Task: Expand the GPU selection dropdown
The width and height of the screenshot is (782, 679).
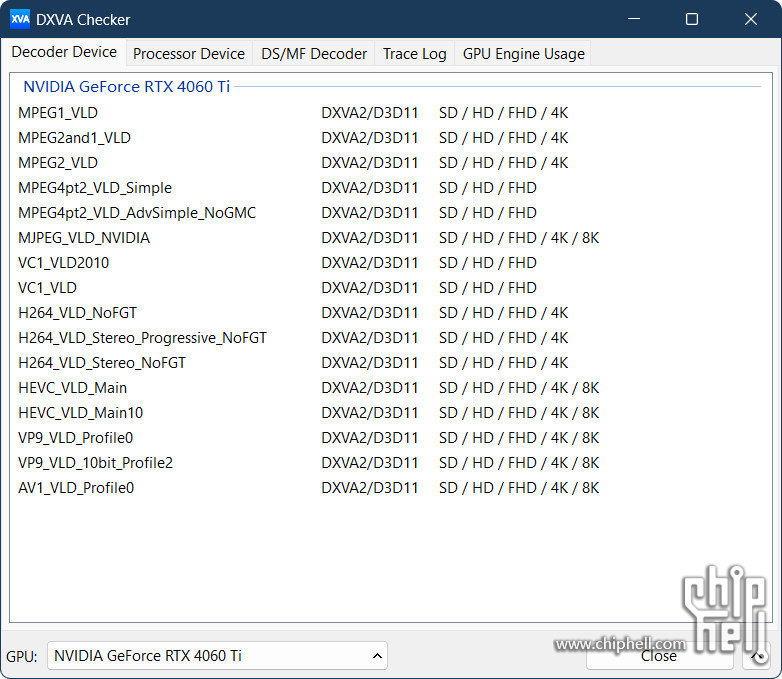Action: 217,656
